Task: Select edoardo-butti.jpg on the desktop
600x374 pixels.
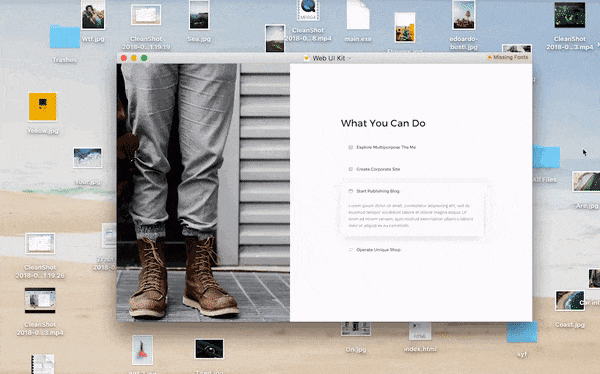Action: 464,25
